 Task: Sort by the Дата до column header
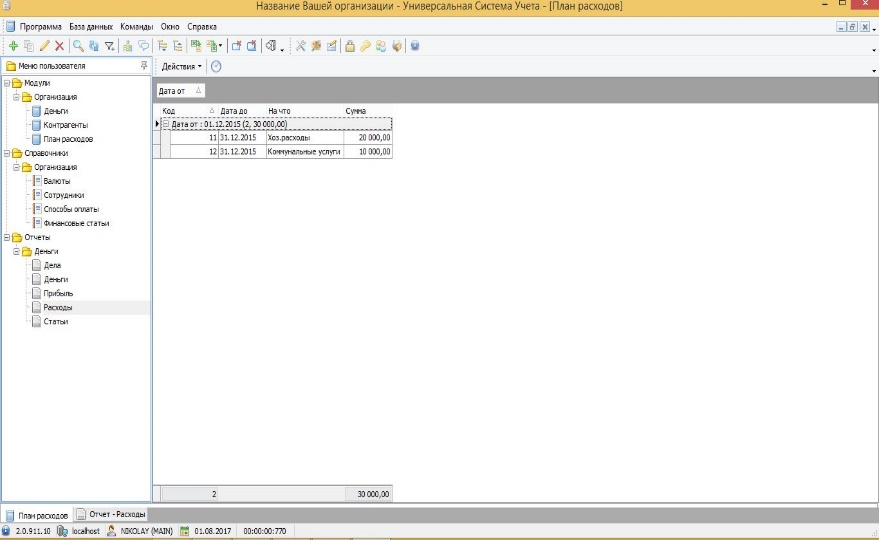[x=242, y=111]
